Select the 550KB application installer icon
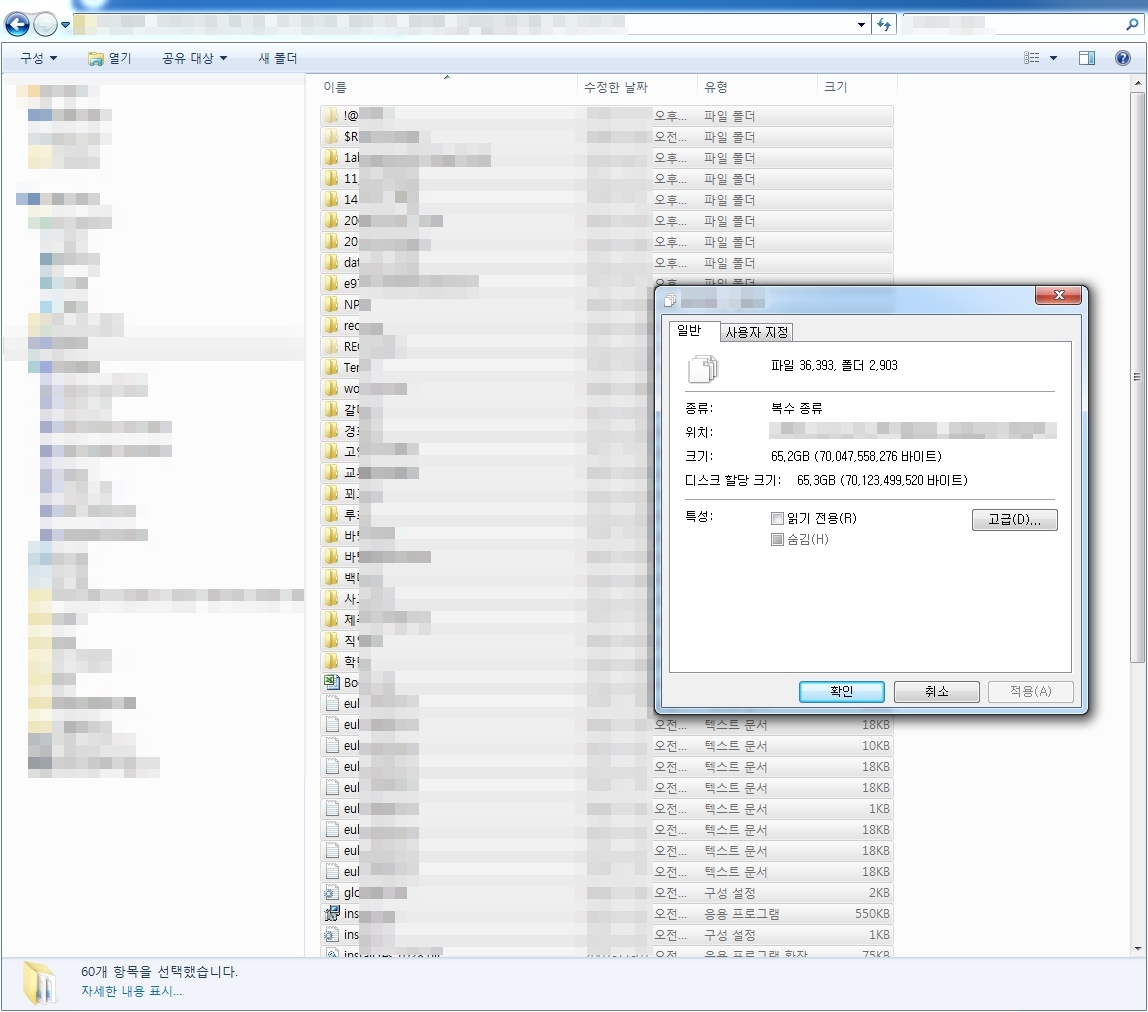The width and height of the screenshot is (1148, 1012). (332, 913)
